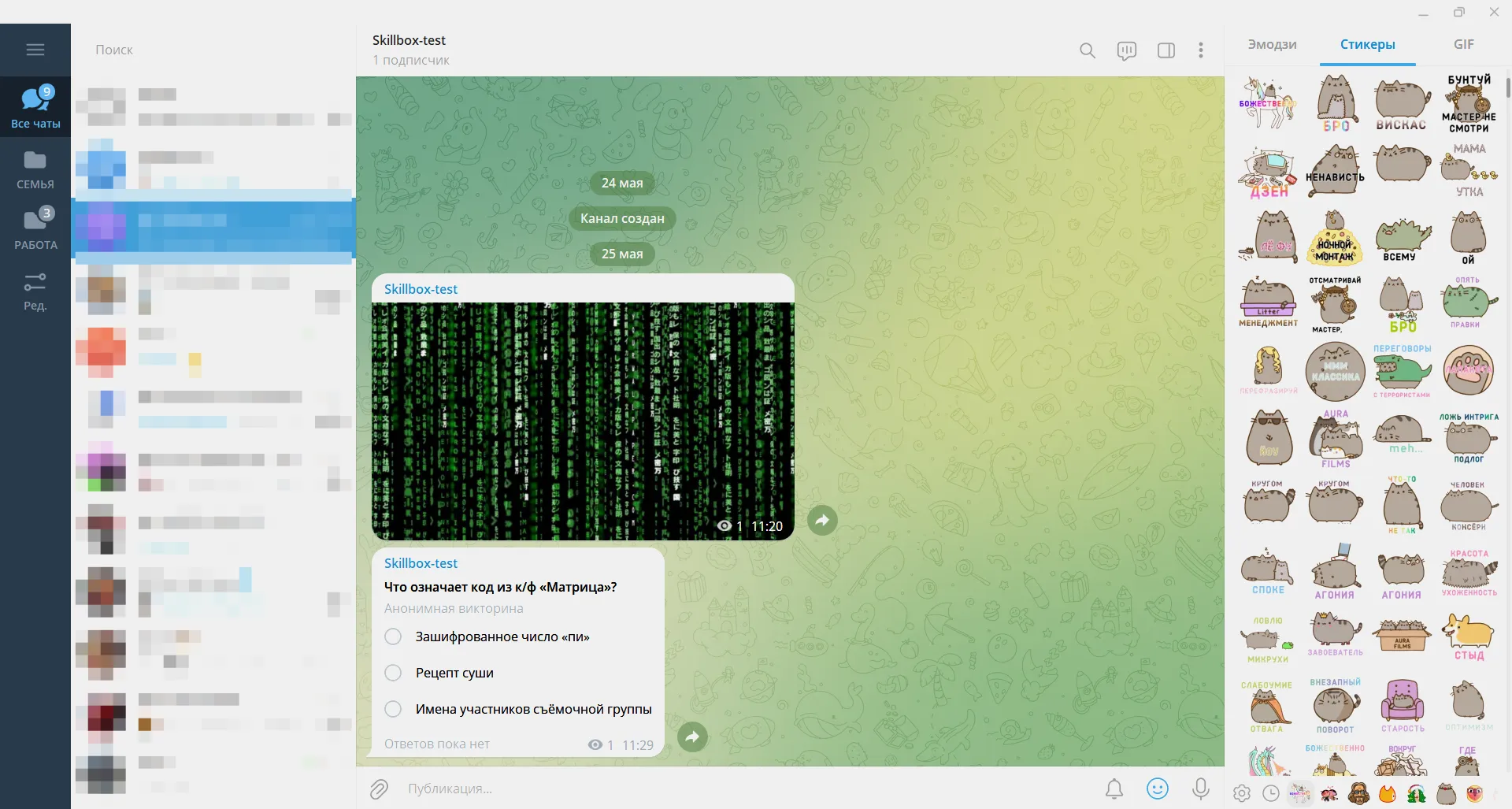Forward the Matrix image post
The image size is (1512, 809).
click(822, 520)
